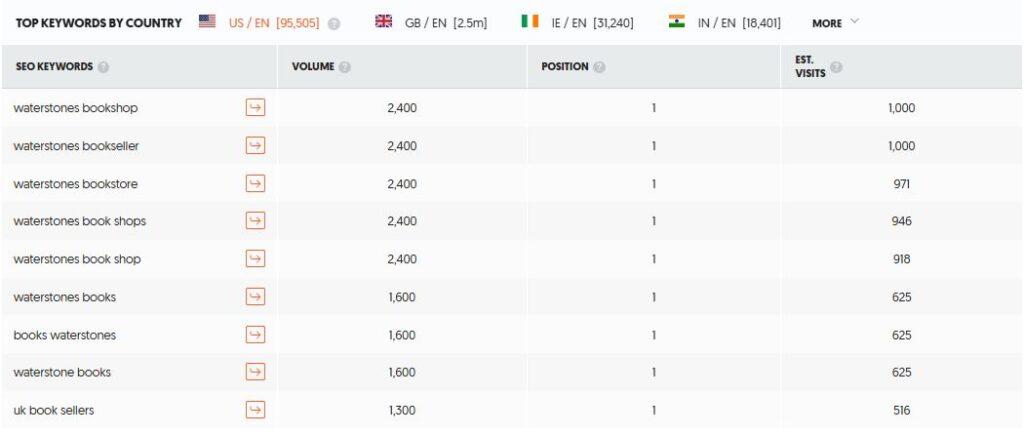The height and width of the screenshot is (435, 1024).
Task: Open arrow icon for waterstones book shops
Action: coord(255,221)
